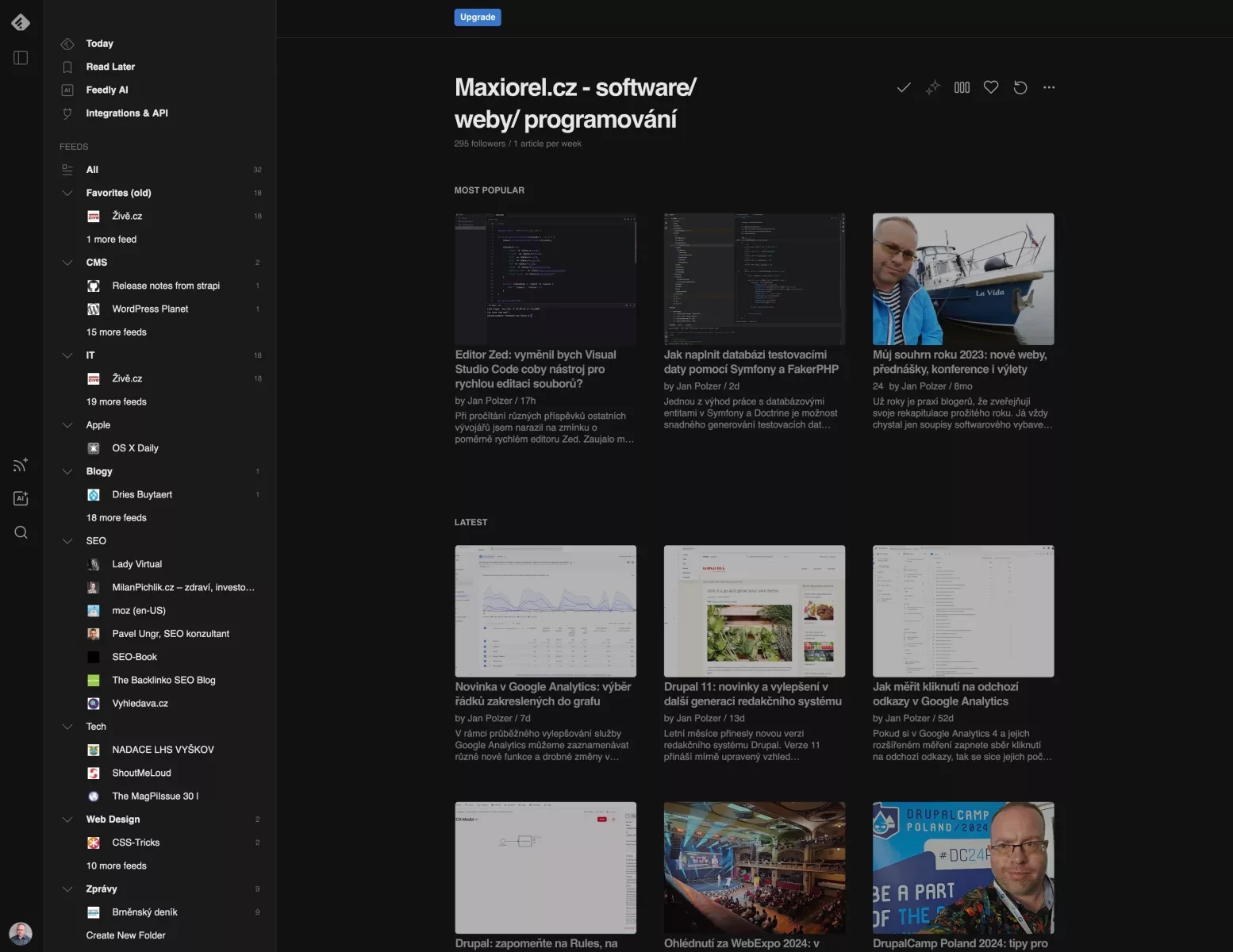Open the La Vida boat article thumbnail

(963, 278)
